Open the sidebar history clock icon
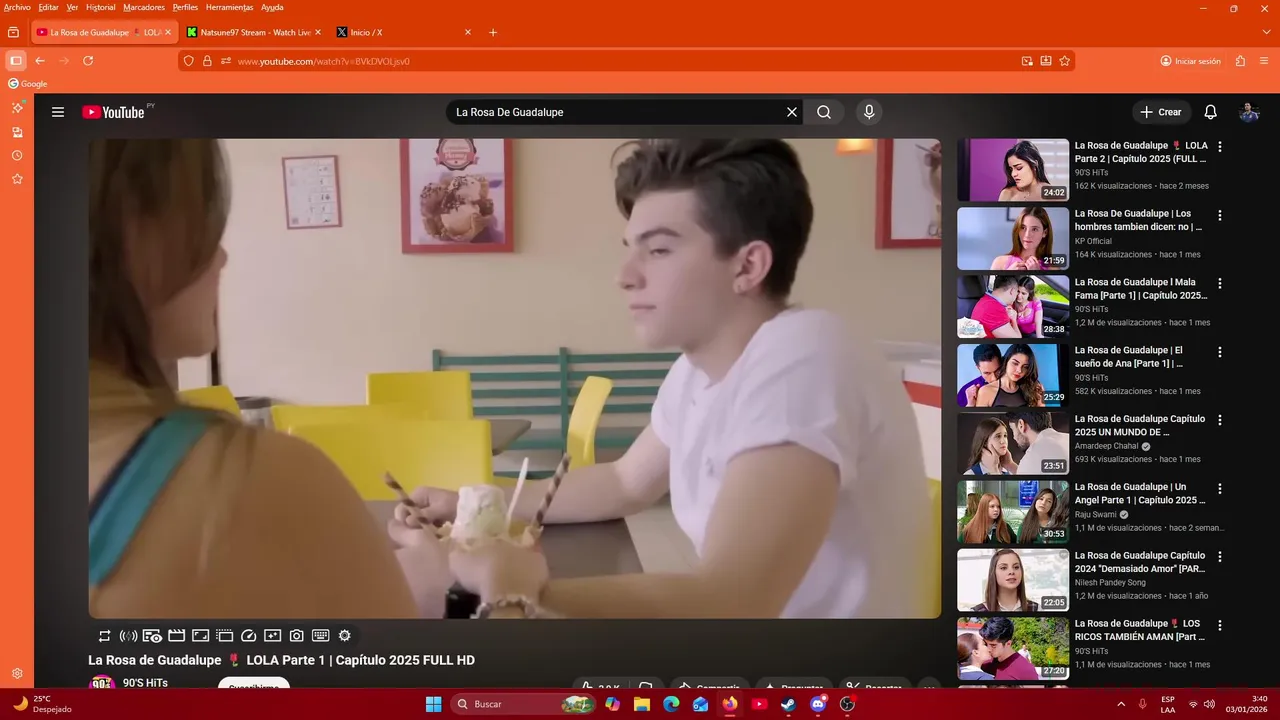1280x720 pixels. pos(17,156)
